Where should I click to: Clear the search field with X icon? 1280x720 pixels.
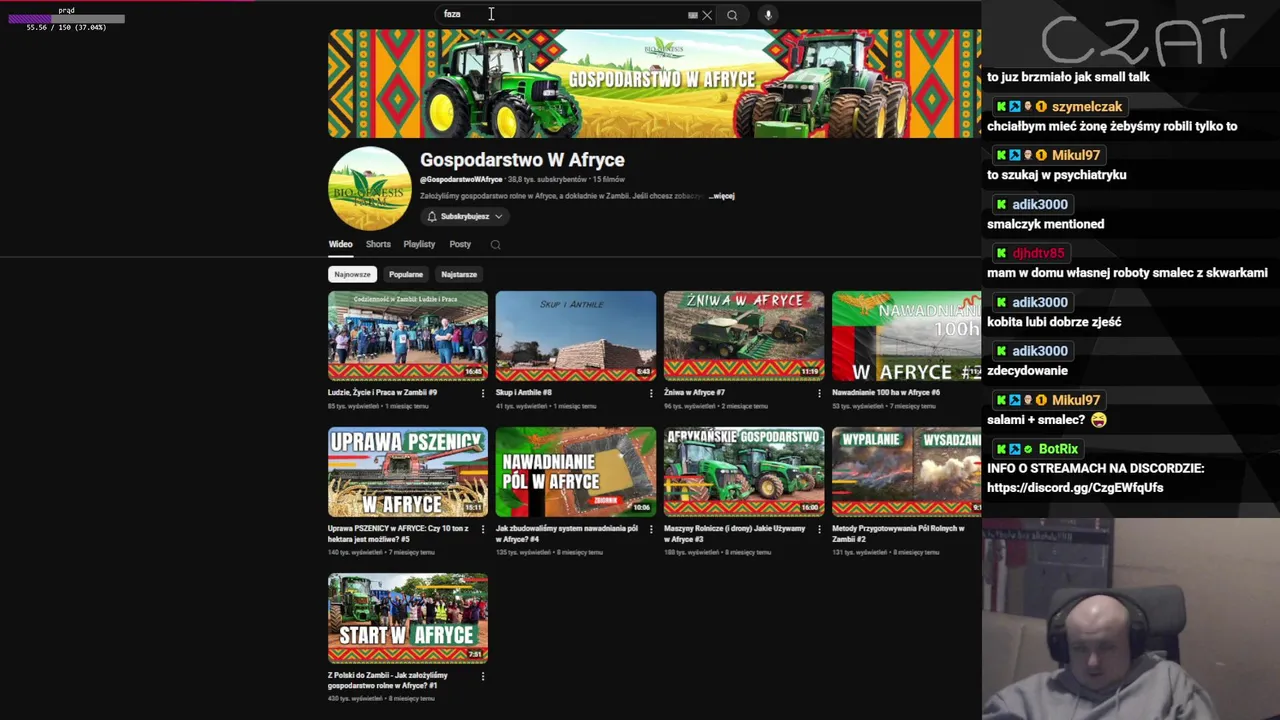[707, 15]
